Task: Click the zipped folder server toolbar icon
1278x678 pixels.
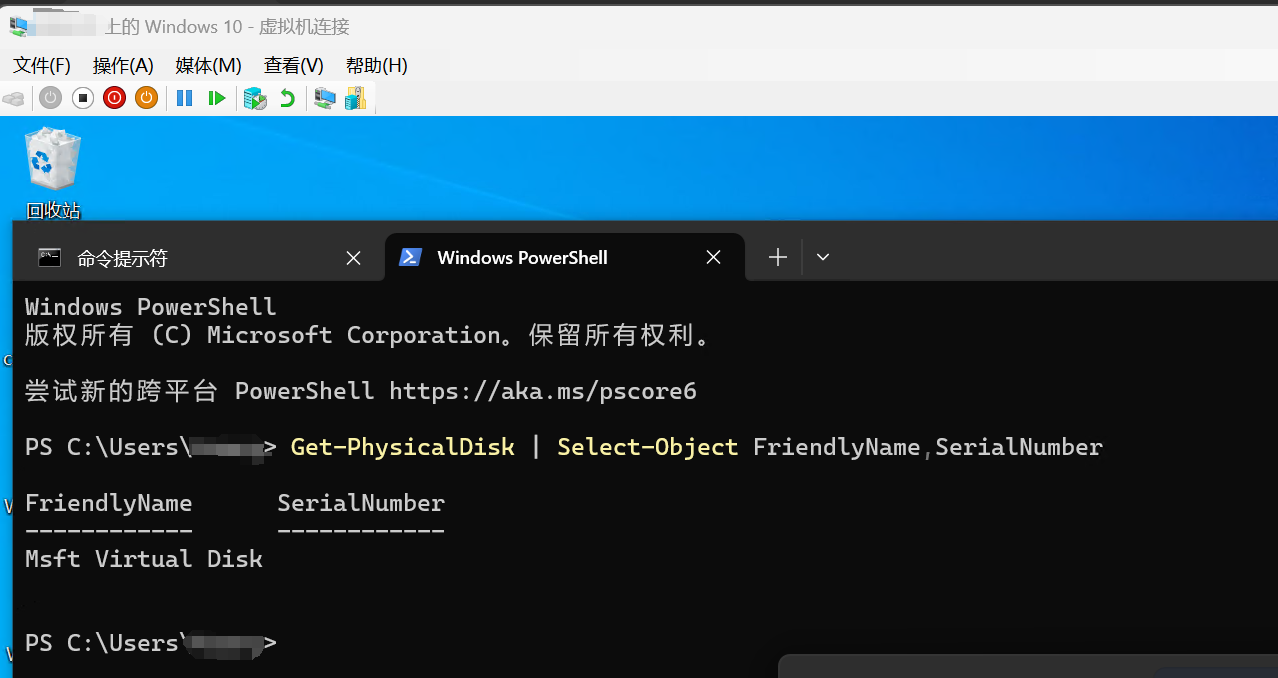Action: pyautogui.click(x=355, y=98)
